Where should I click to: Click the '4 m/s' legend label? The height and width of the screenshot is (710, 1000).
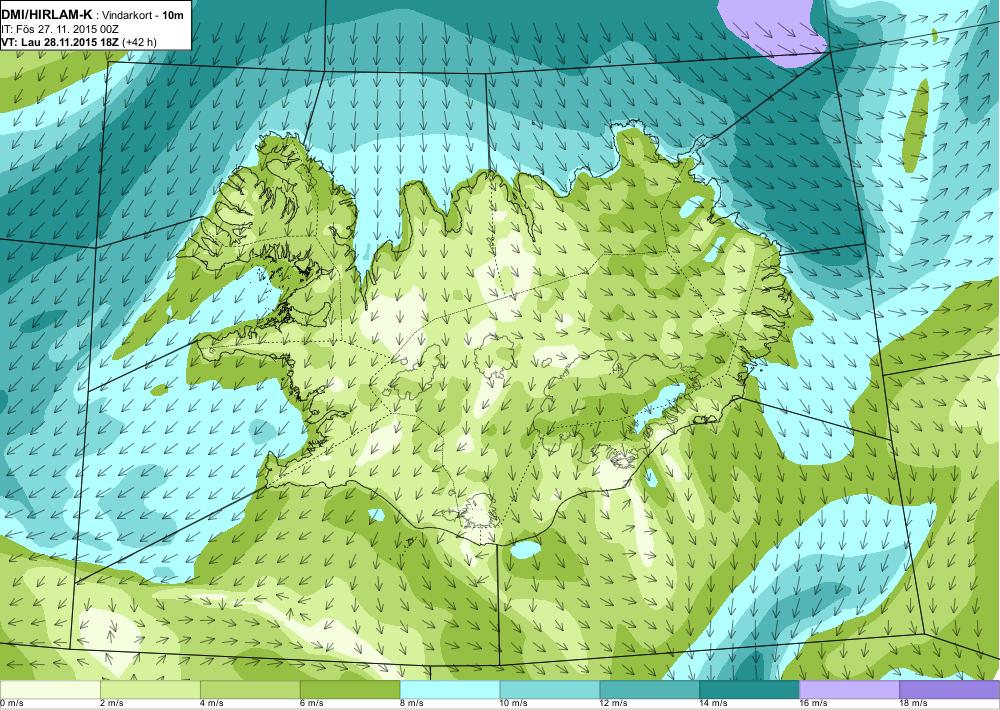pos(212,704)
